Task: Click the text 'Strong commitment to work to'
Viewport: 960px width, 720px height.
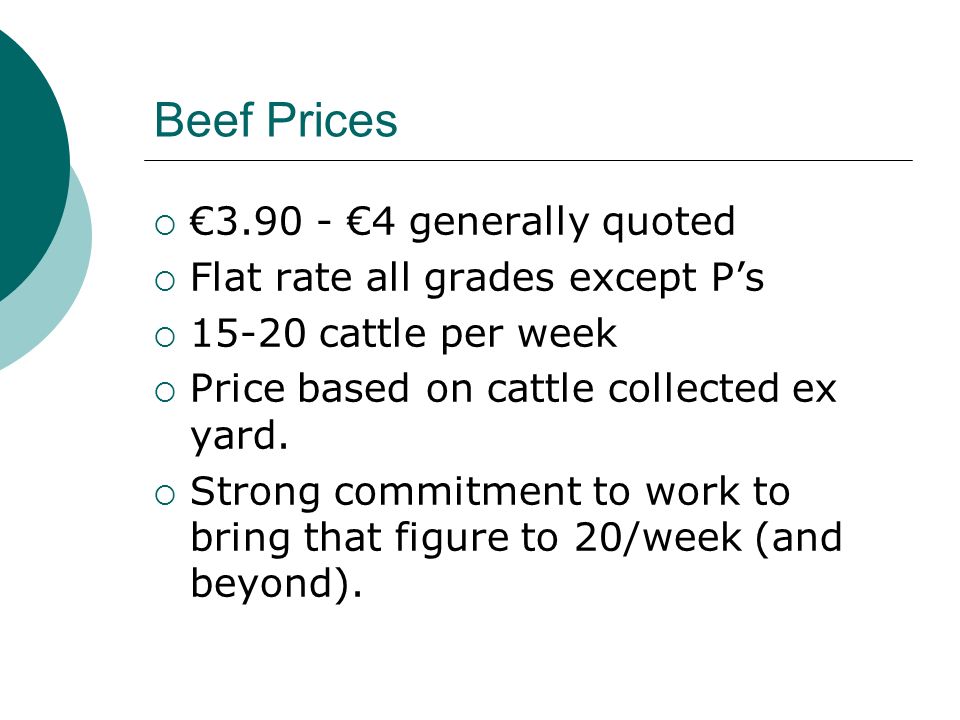Action: [490, 492]
